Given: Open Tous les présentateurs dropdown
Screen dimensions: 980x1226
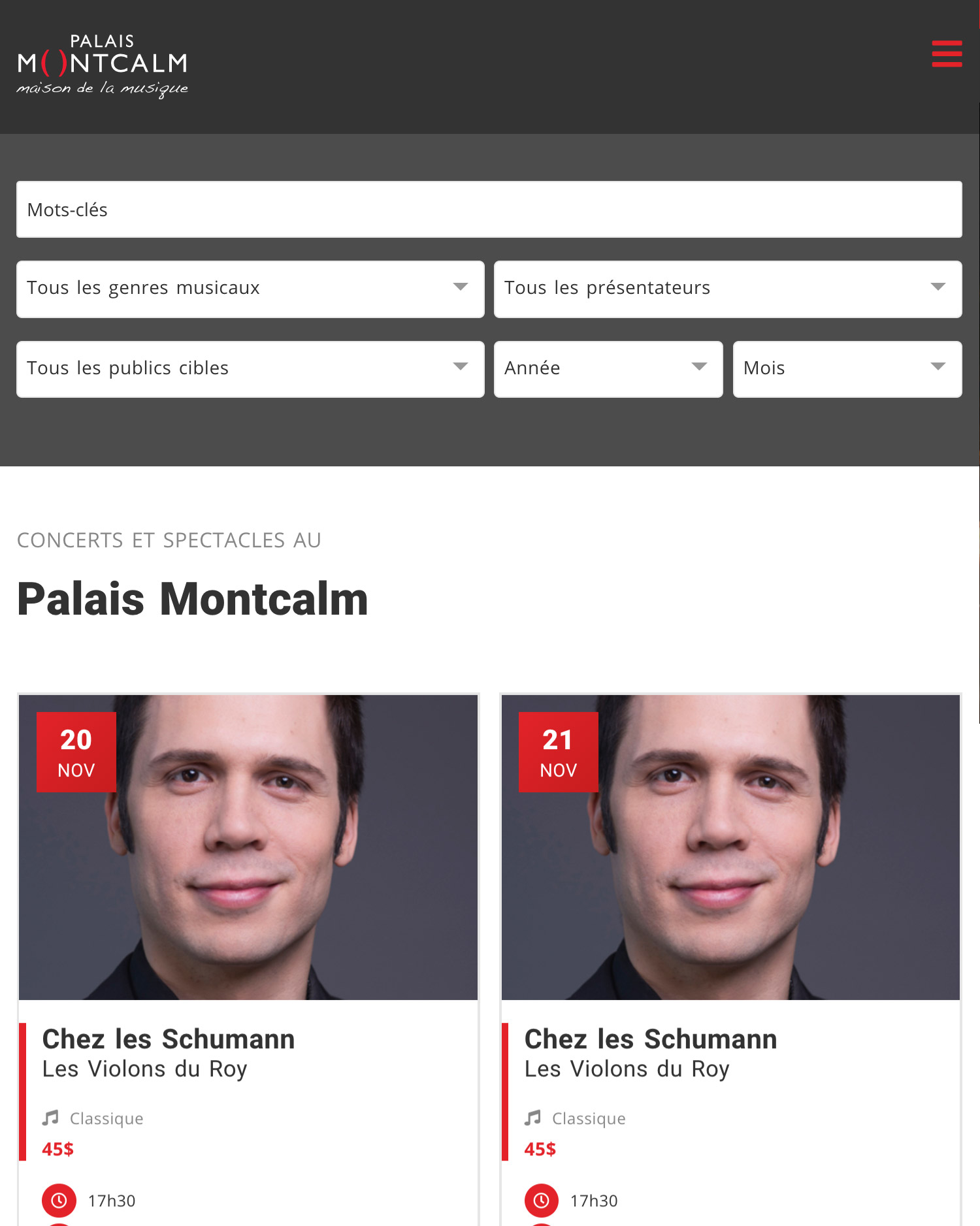Looking at the screenshot, I should click(x=728, y=289).
